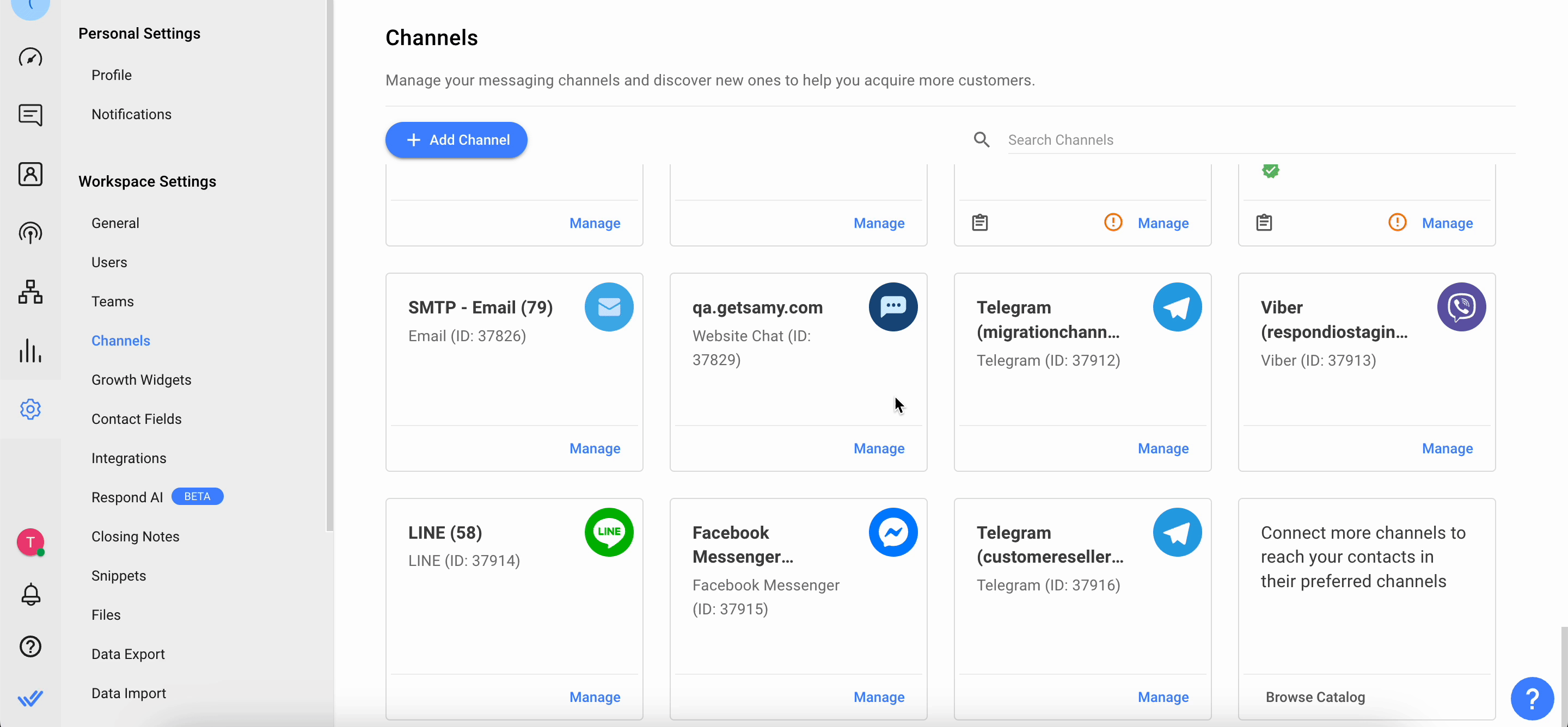The width and height of the screenshot is (1568, 727).
Task: Open the blue help bubble button
Action: [x=1532, y=698]
